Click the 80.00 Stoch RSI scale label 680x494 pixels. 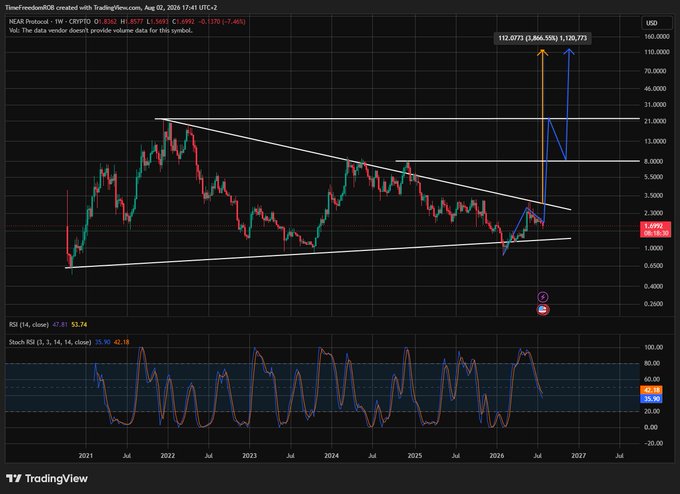(x=654, y=363)
